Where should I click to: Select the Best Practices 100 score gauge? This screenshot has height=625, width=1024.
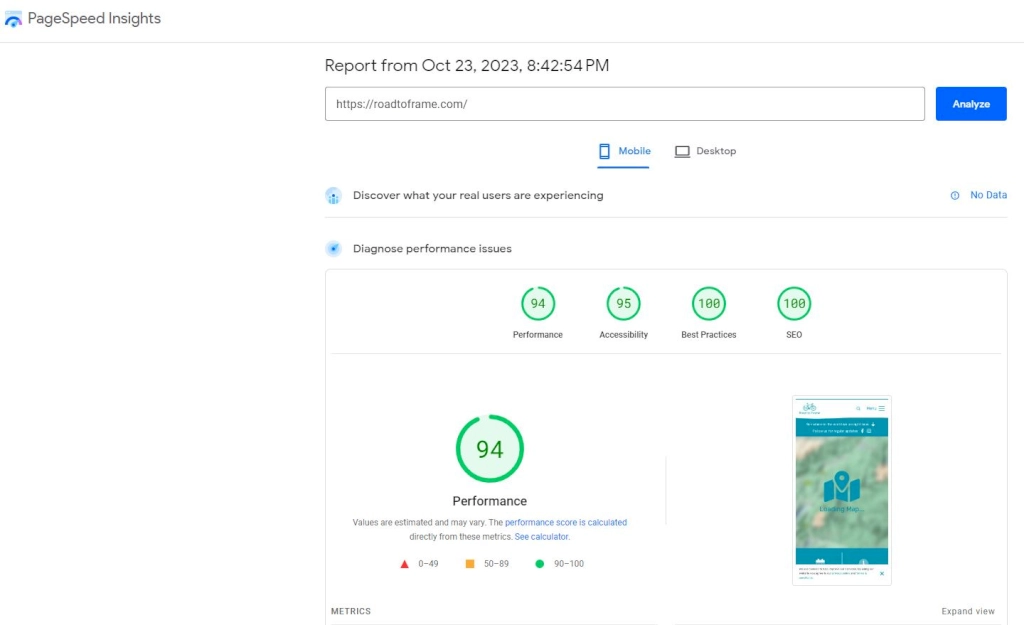[709, 304]
